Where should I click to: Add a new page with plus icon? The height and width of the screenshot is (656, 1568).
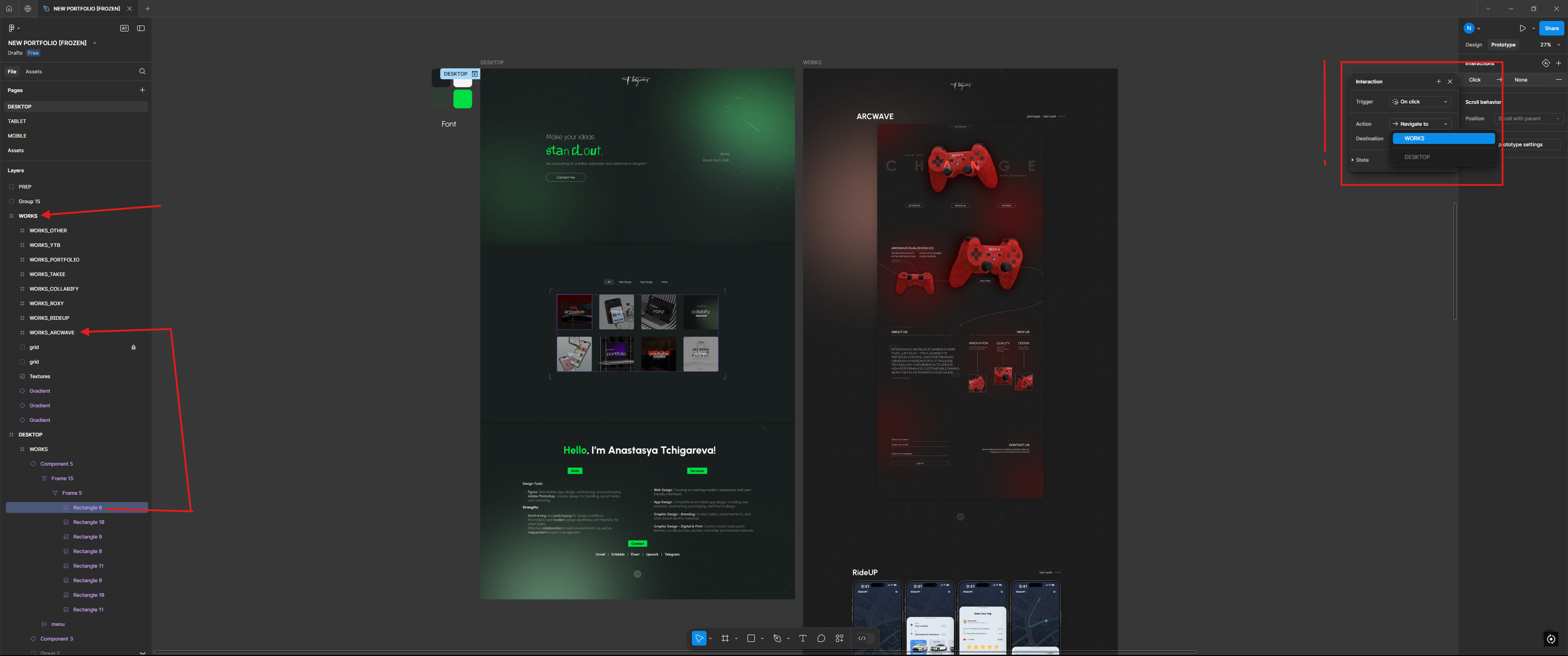coord(142,90)
